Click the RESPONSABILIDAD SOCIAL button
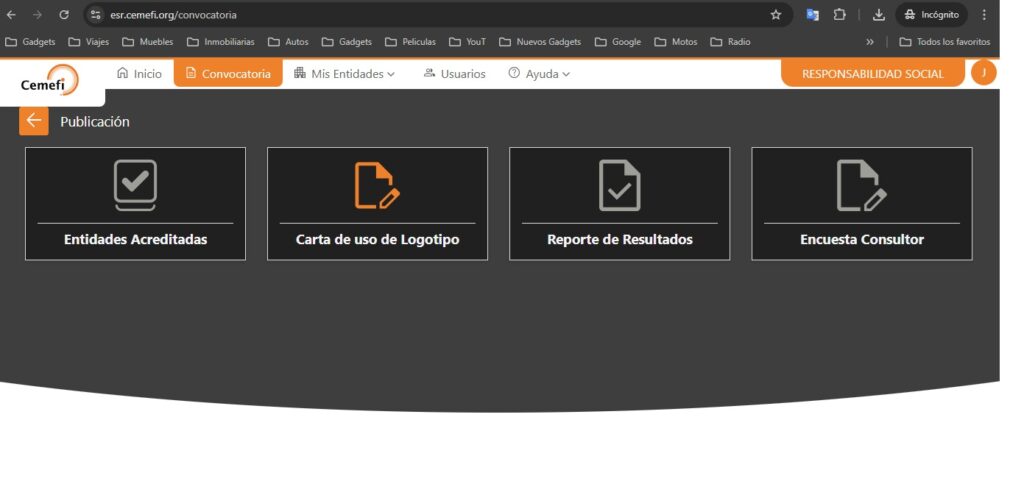 click(872, 74)
